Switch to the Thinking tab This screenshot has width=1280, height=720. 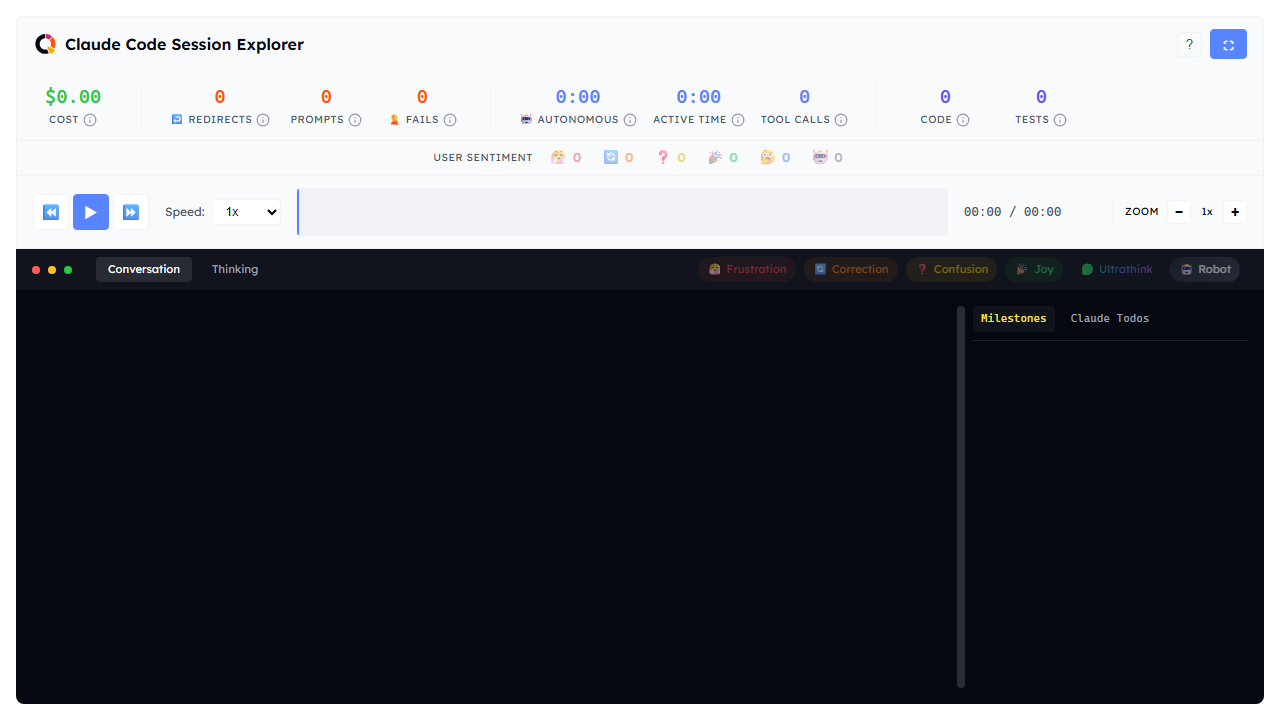[235, 269]
